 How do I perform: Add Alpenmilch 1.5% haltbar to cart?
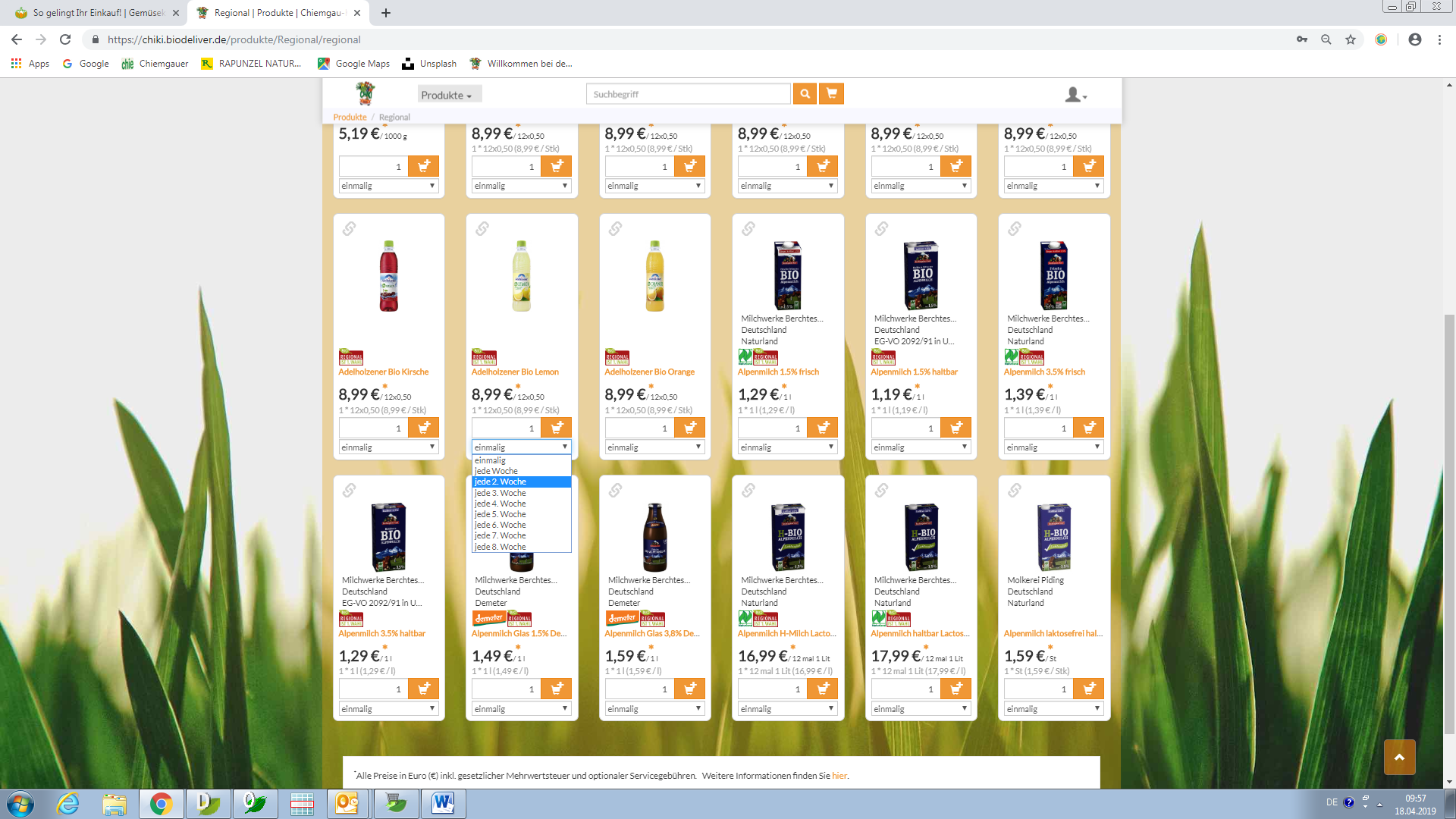point(956,428)
